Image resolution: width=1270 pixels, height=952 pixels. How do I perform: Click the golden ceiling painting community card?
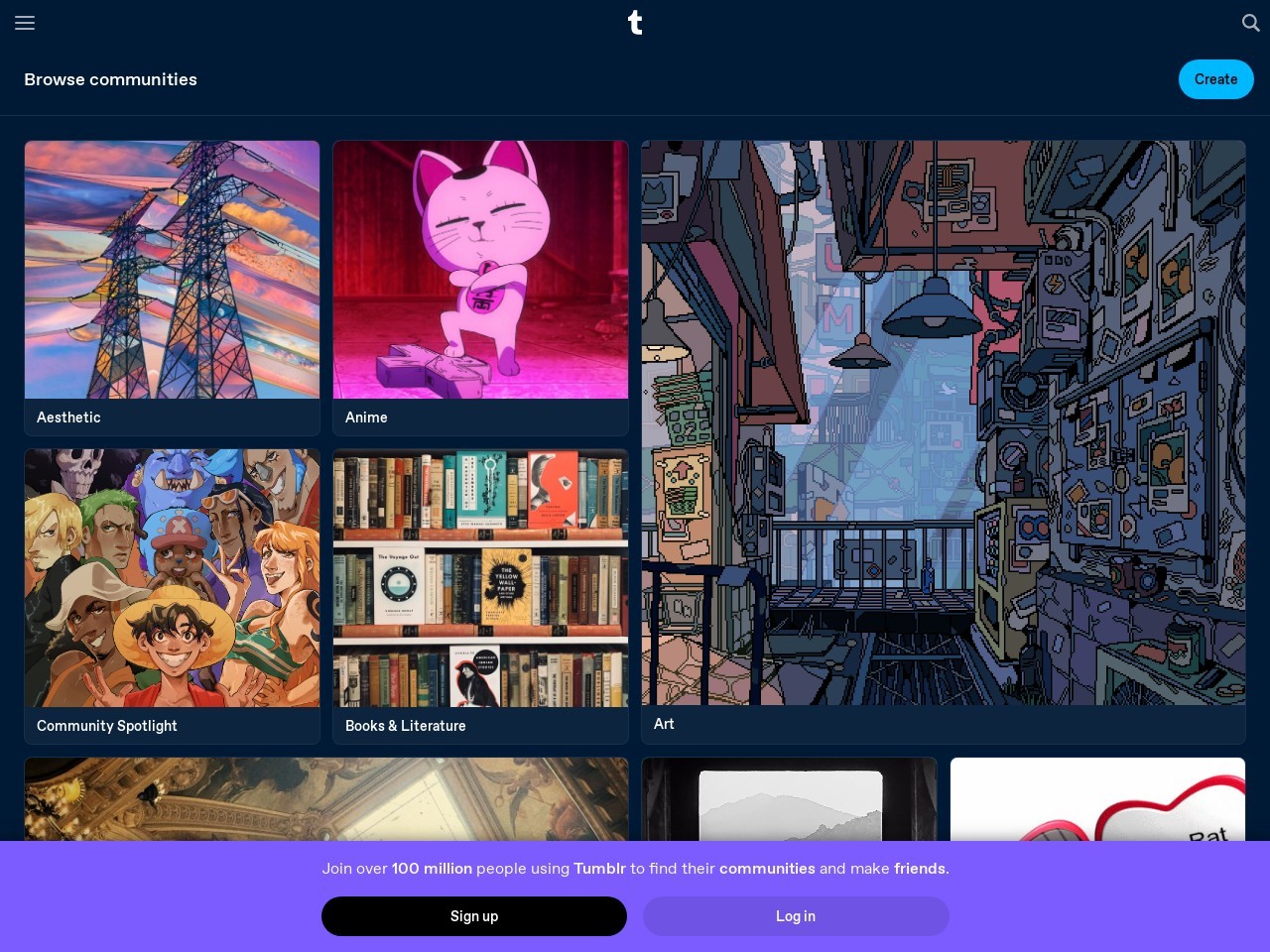(326, 799)
